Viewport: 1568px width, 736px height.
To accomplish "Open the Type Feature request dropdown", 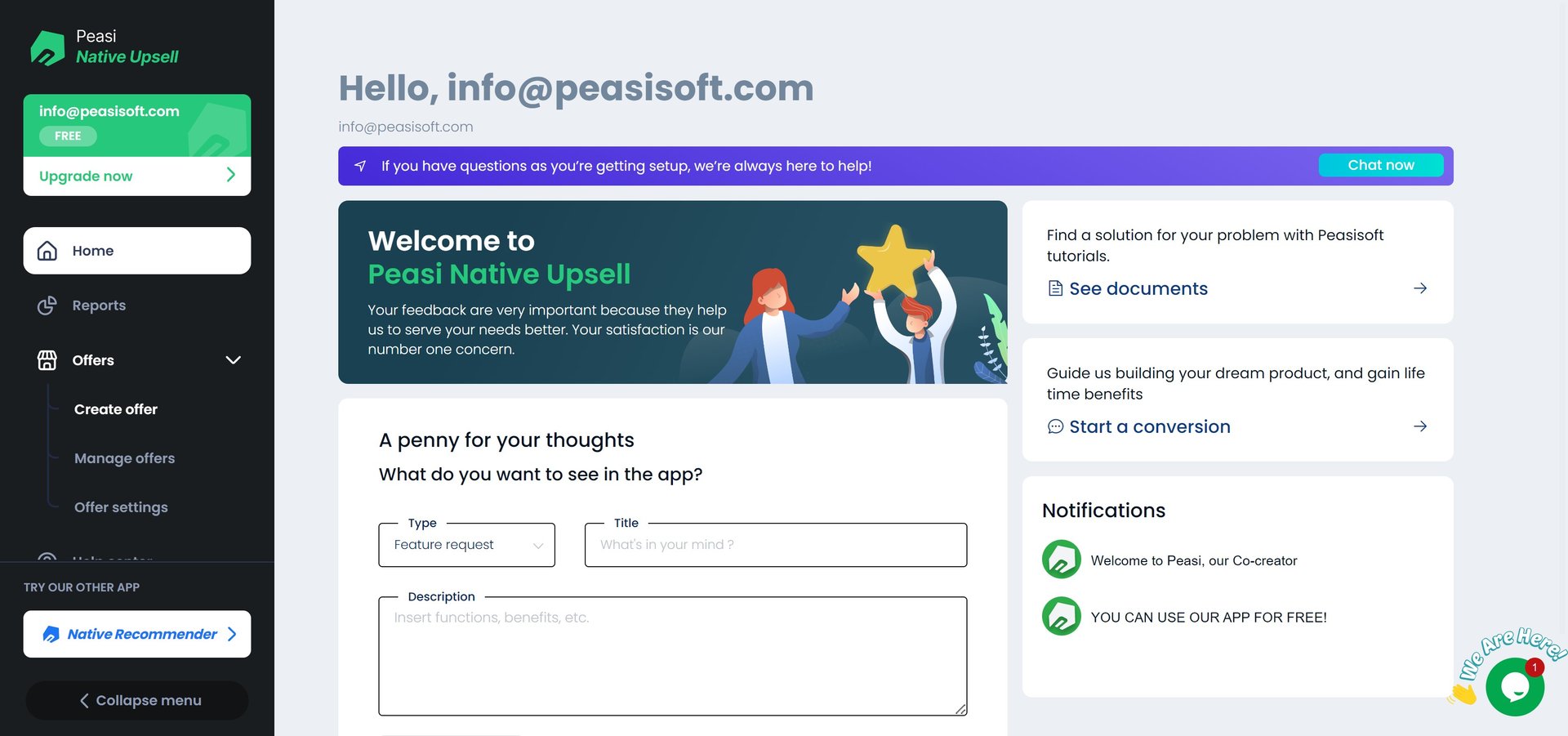I will pyautogui.click(x=467, y=545).
